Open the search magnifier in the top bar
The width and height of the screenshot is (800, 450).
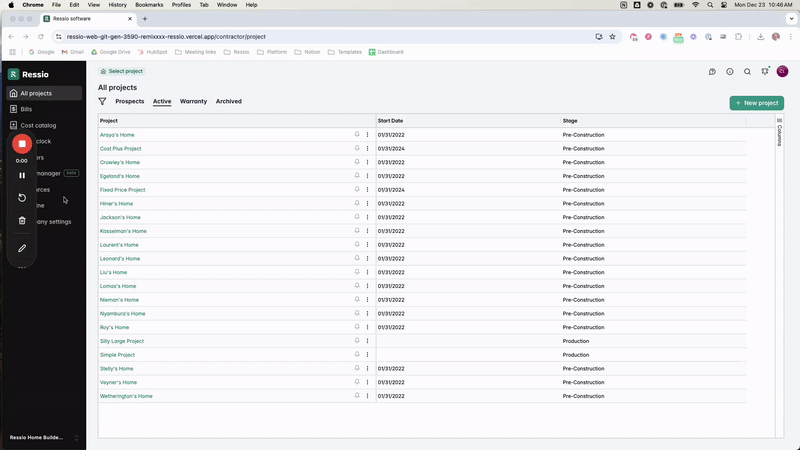tap(747, 72)
